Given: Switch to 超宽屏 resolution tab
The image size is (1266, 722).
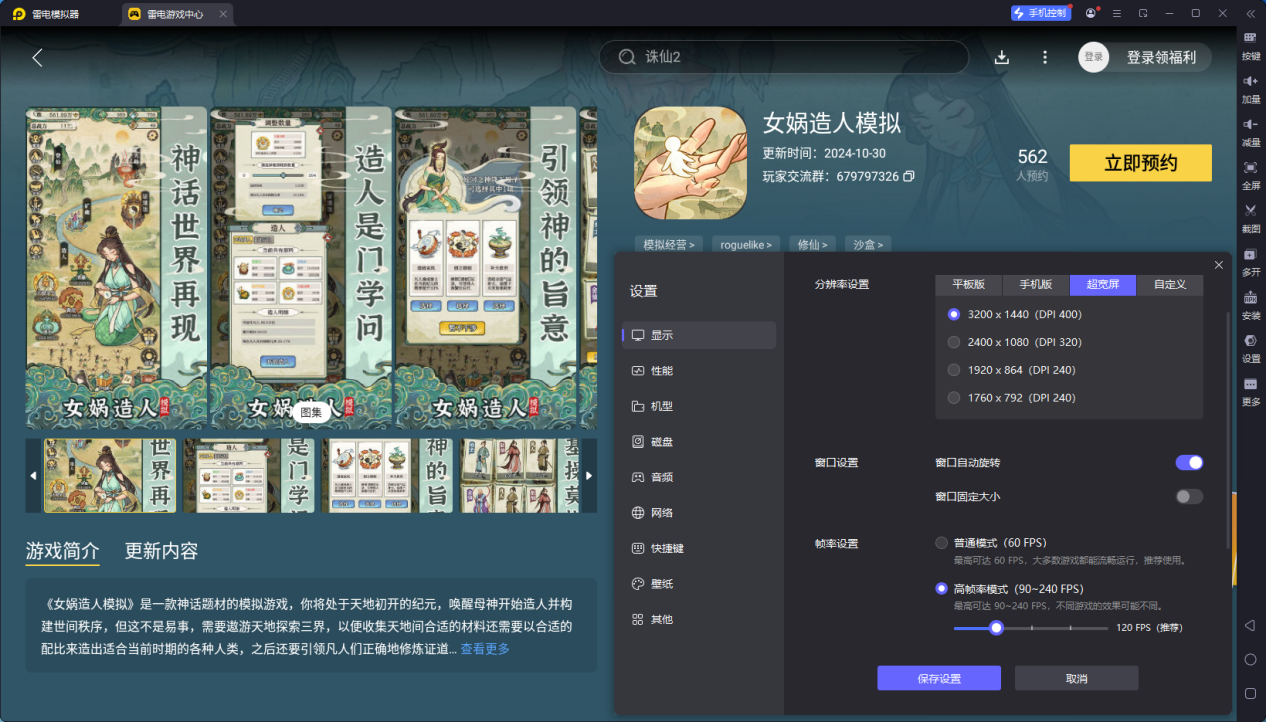Looking at the screenshot, I should click(1103, 285).
